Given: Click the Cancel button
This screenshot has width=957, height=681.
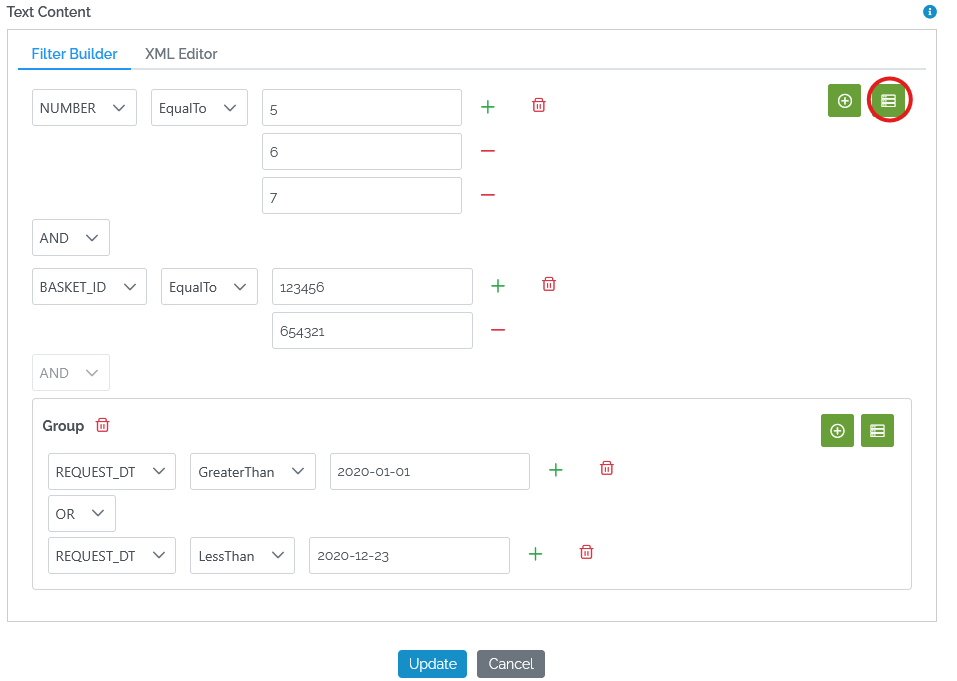Looking at the screenshot, I should click(x=511, y=664).
